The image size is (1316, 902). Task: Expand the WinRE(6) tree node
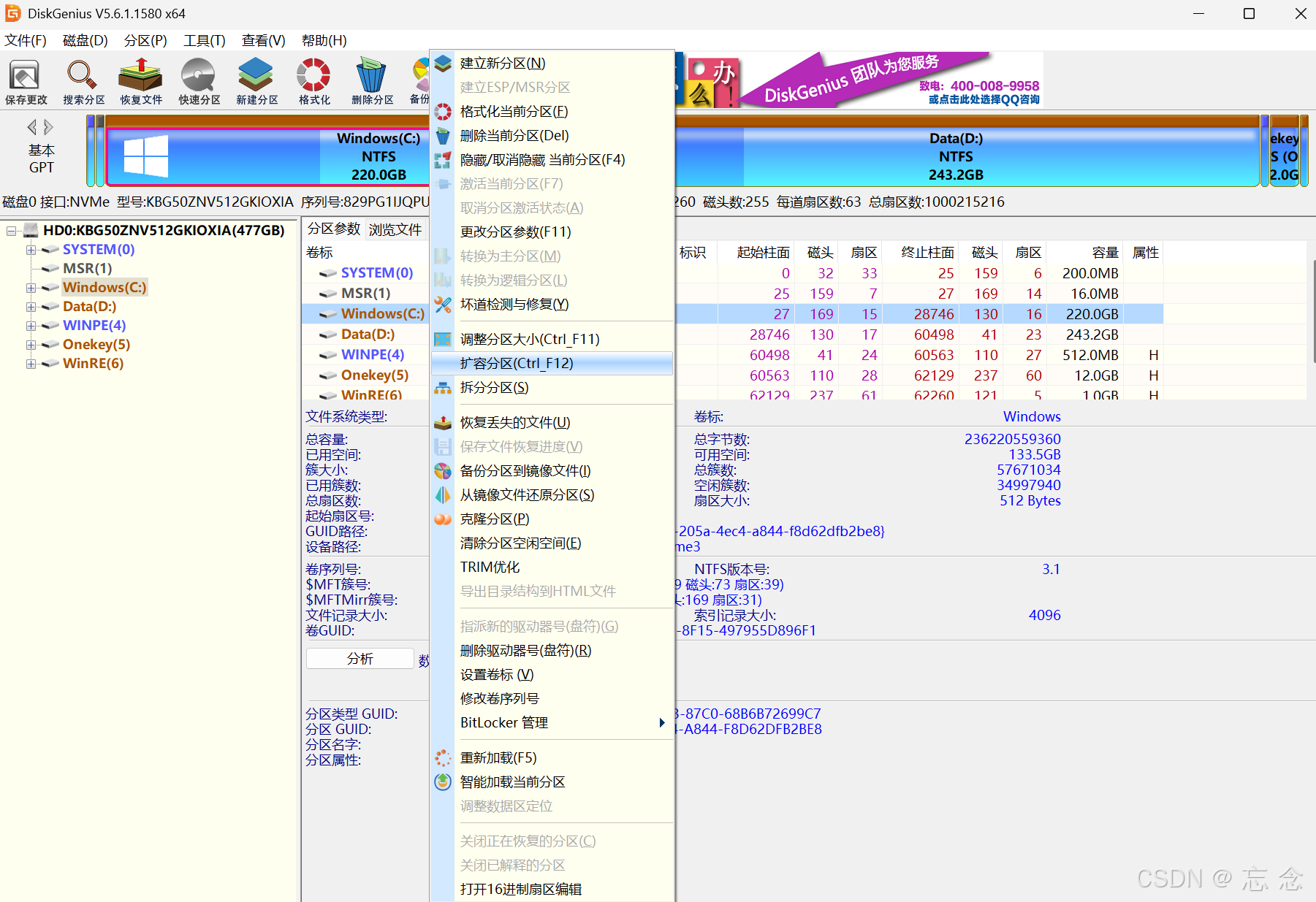(x=31, y=364)
